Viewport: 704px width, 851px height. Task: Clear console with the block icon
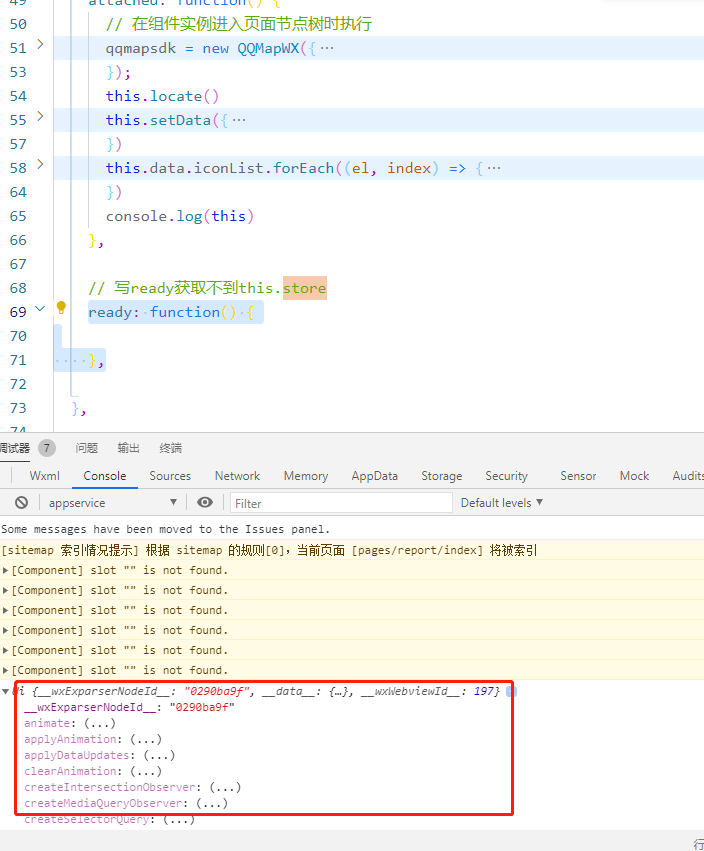click(x=21, y=503)
